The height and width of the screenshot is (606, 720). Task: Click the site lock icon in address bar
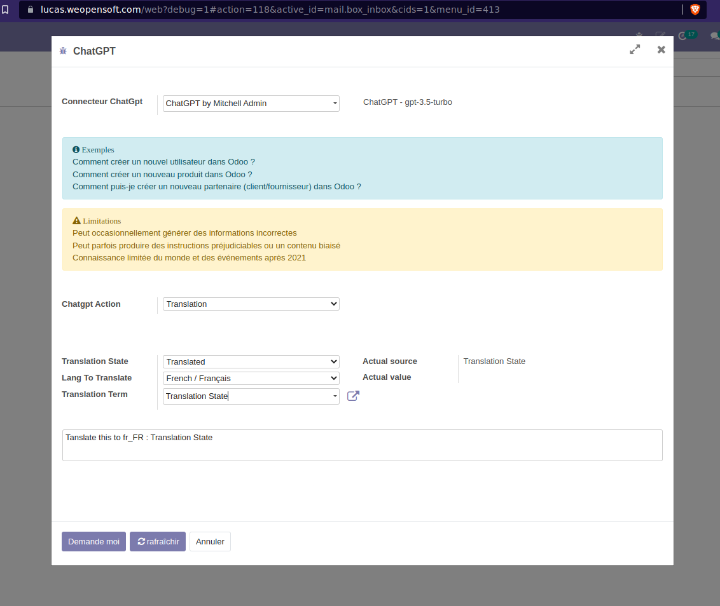(x=30, y=10)
